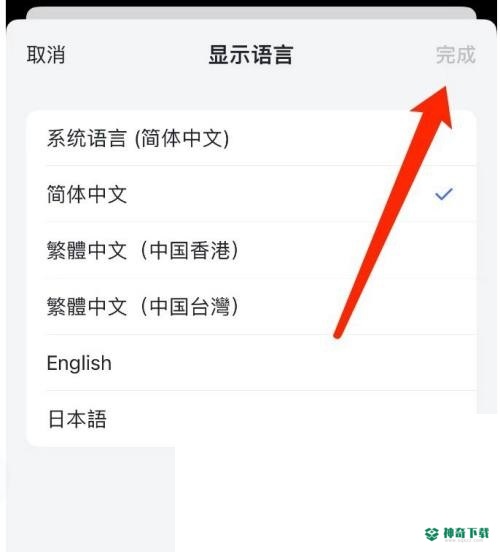Screen dimensions: 500x552
Task: Tap the gray card edge behind the sheet
Action: [251, 13]
